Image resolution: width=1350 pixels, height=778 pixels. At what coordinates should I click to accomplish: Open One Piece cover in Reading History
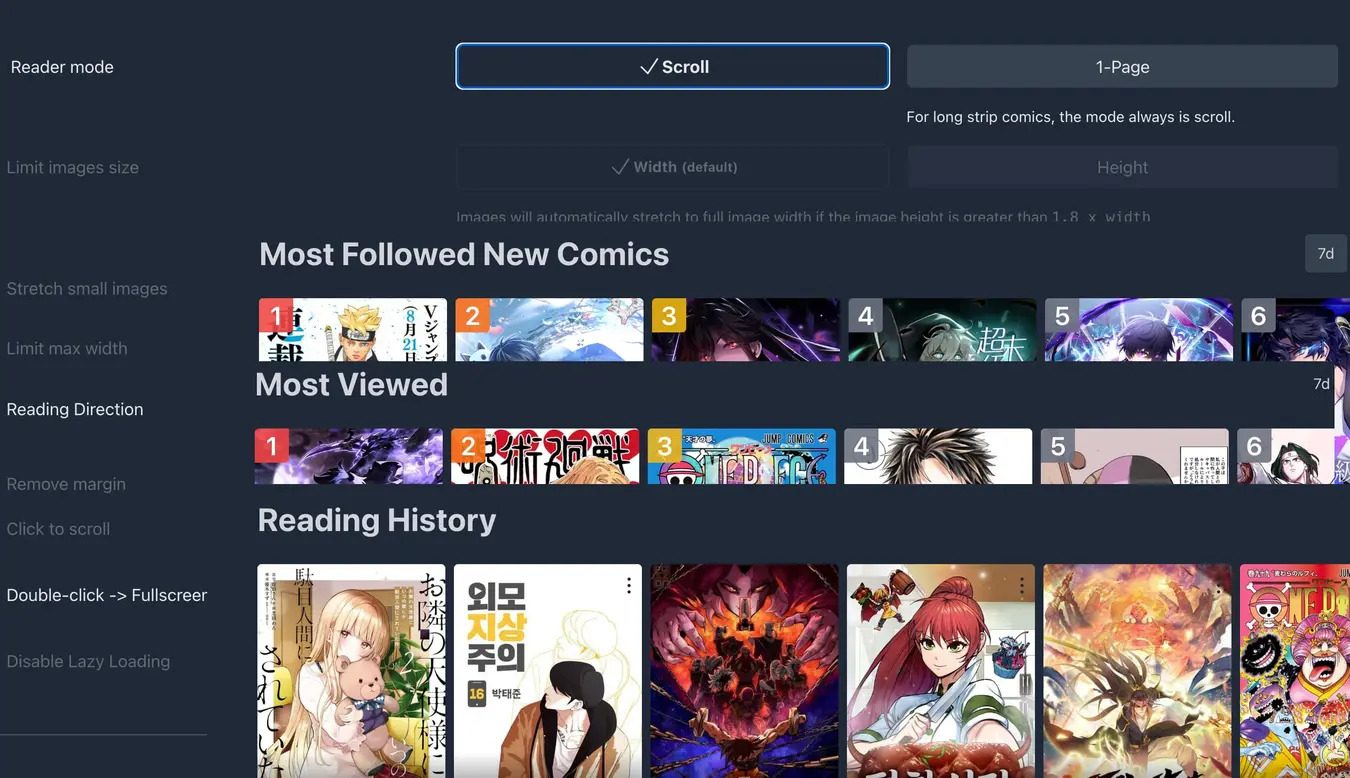coord(1294,671)
